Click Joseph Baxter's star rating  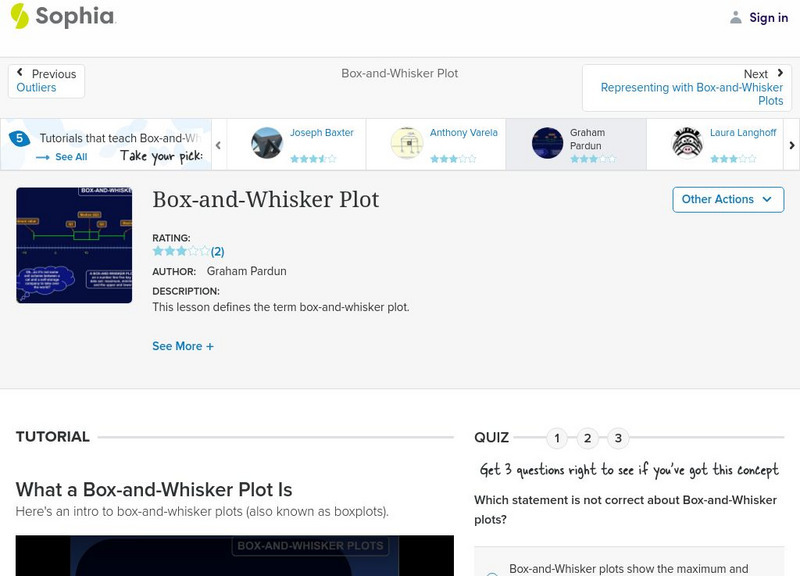(313, 159)
